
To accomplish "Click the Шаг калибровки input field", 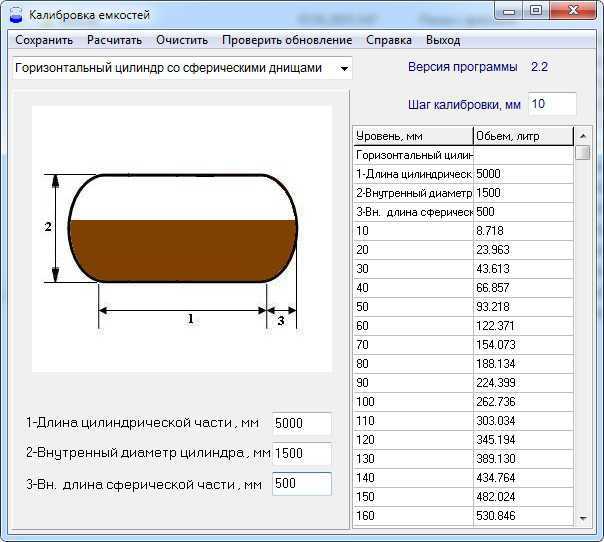I will 552,104.
